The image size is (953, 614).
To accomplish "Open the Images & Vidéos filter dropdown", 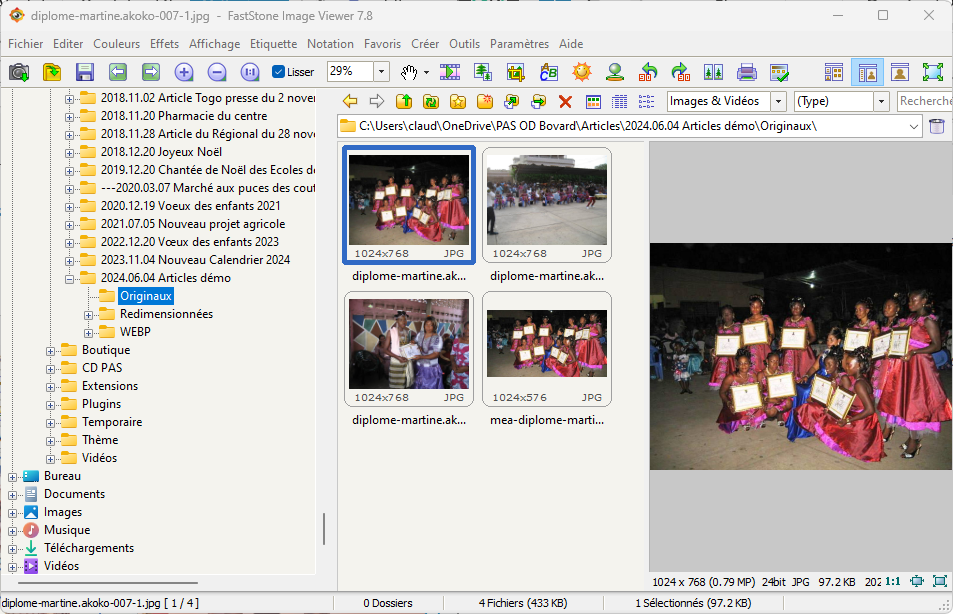I will coord(778,101).
